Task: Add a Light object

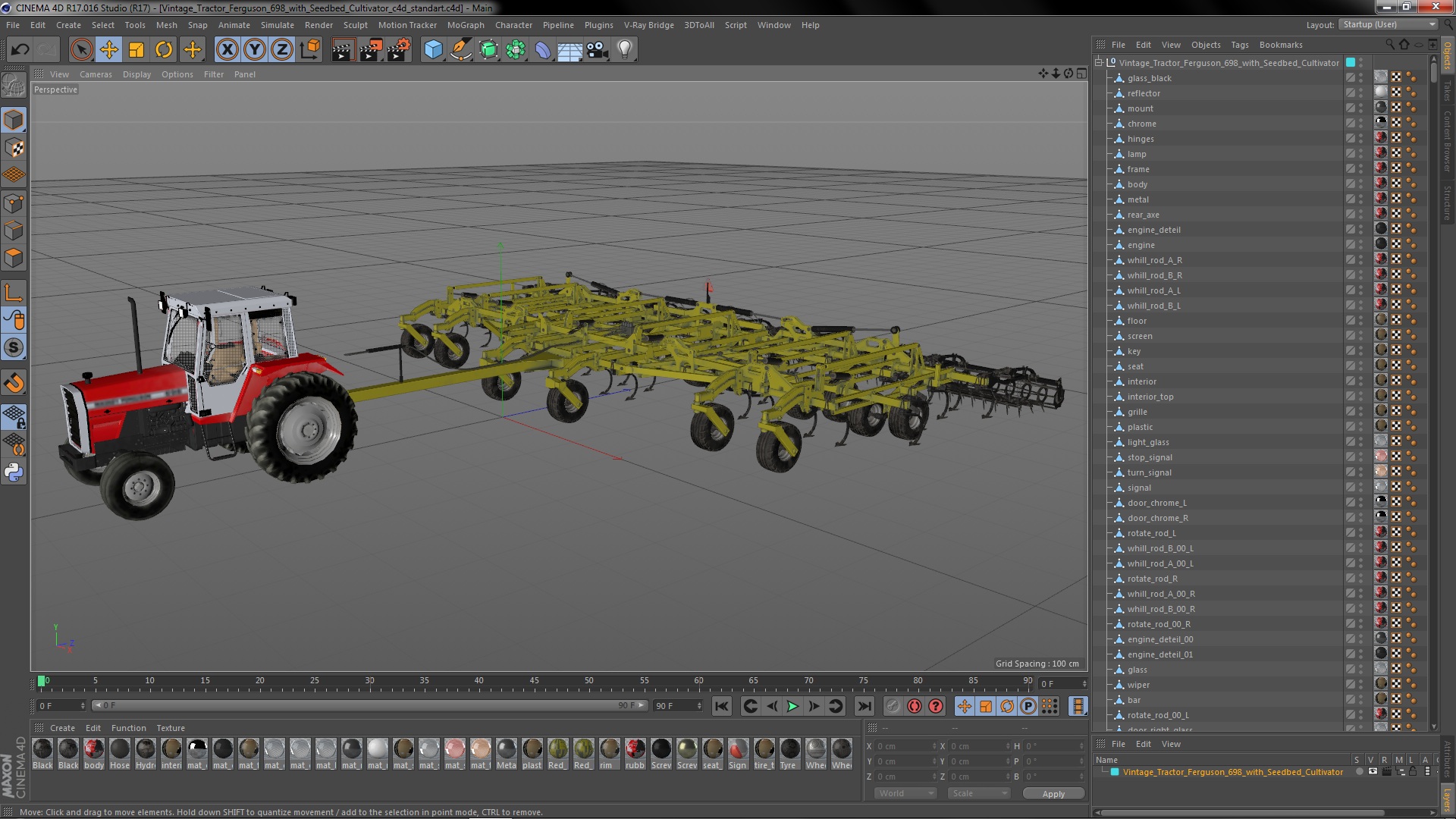Action: [x=625, y=50]
